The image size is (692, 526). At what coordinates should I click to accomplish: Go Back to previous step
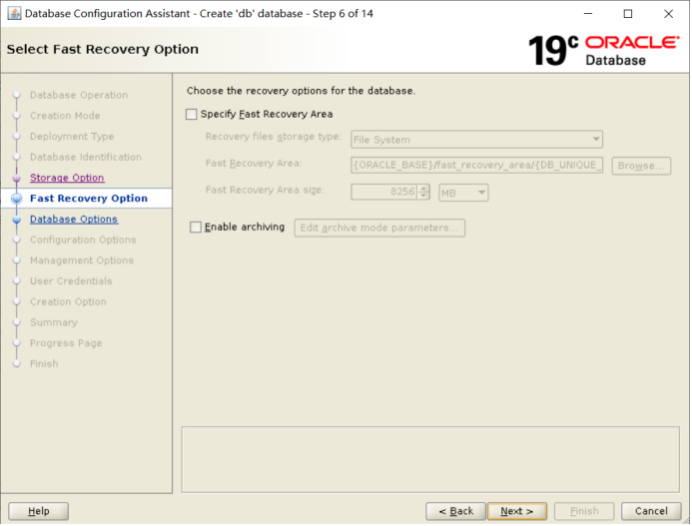pyautogui.click(x=455, y=511)
